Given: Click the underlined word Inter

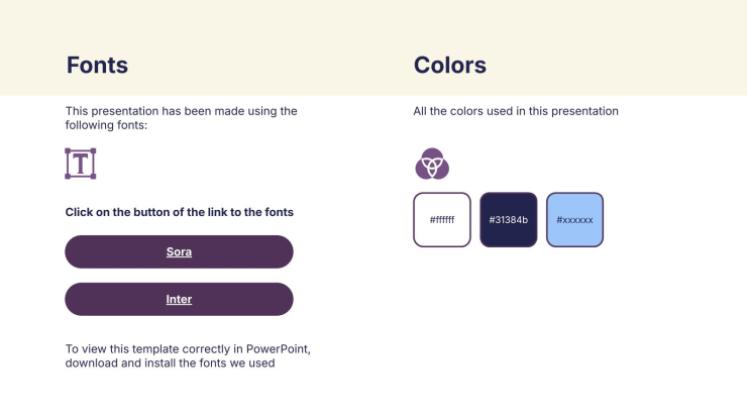Looking at the screenshot, I should tap(179, 299).
